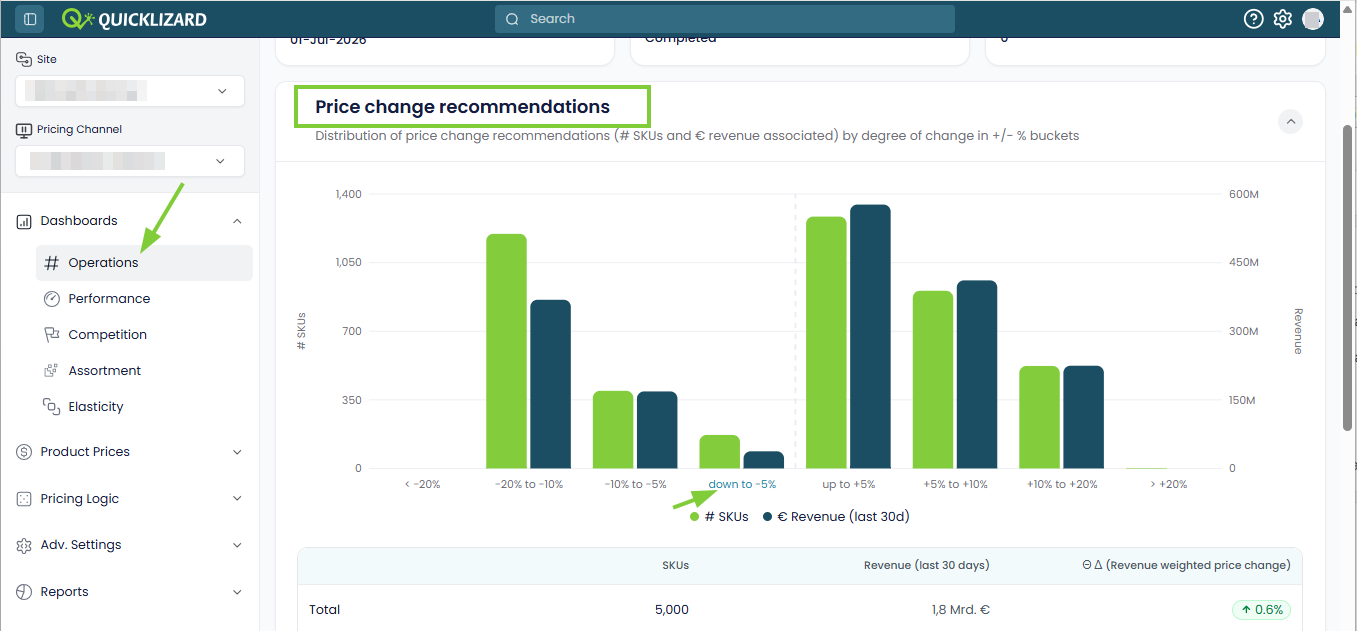Click the search magnifier icon
Viewport: 1357px width, 631px height.
(x=512, y=19)
